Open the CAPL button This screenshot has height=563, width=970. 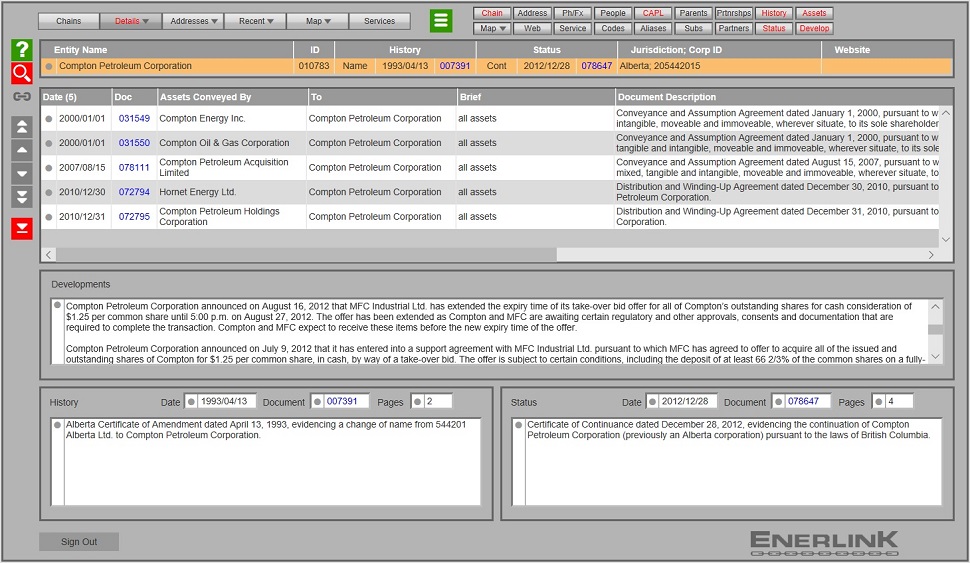coord(653,13)
